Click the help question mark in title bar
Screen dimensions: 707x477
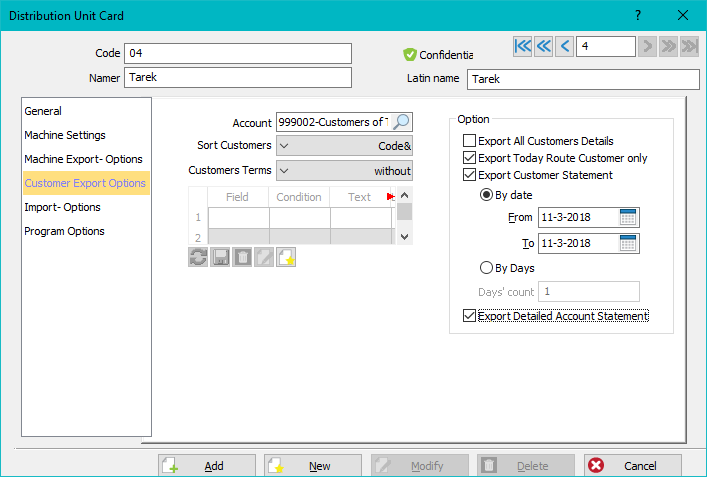(638, 15)
